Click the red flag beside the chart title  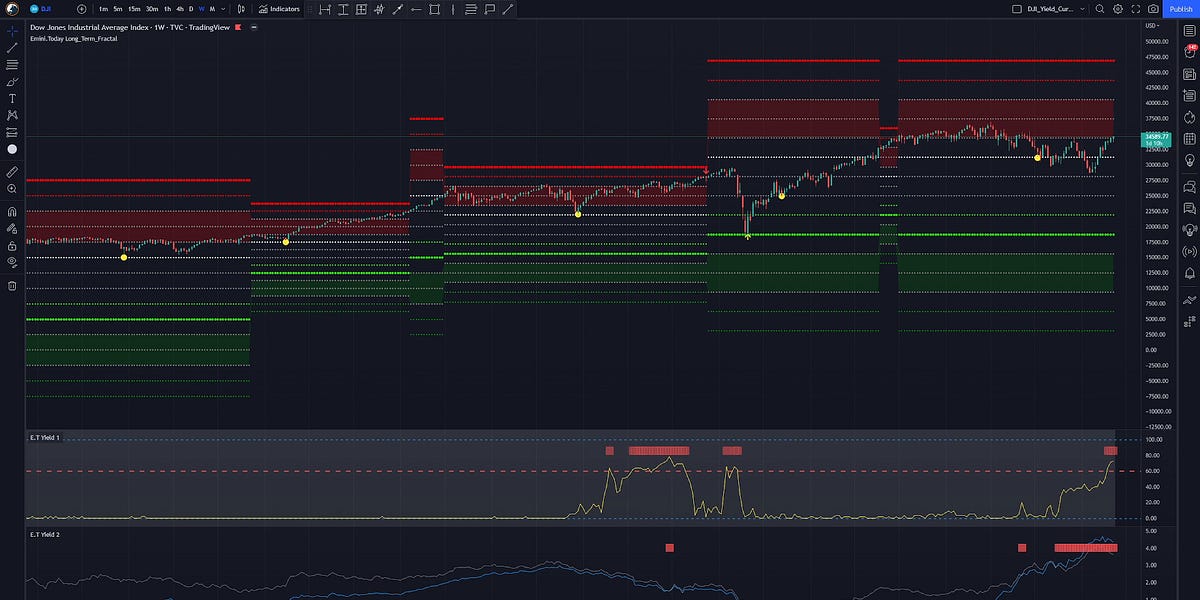(x=237, y=28)
